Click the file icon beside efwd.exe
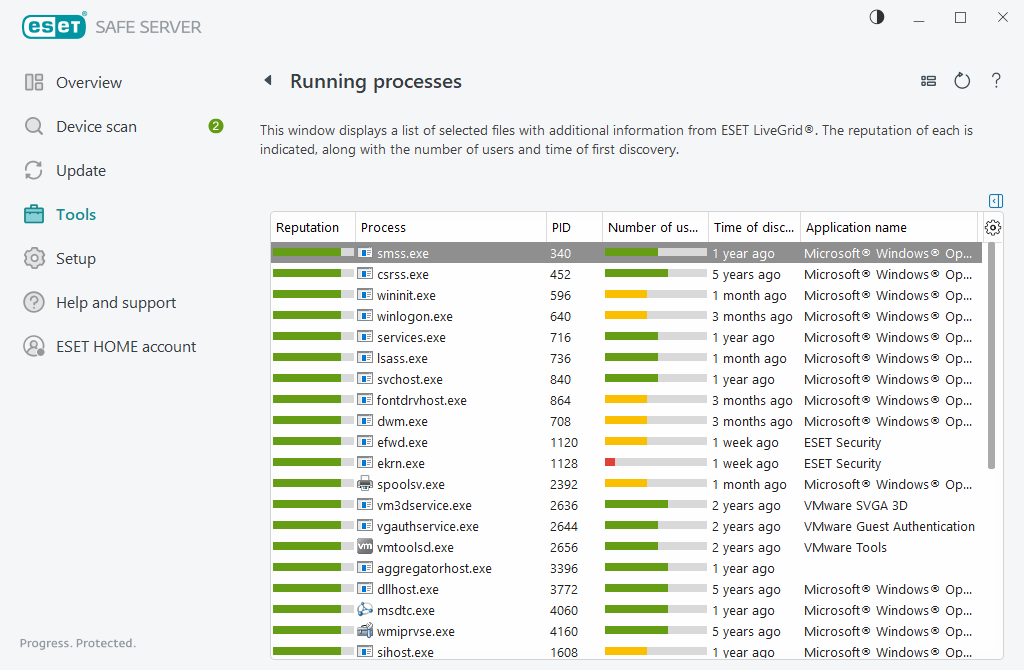This screenshot has width=1024, height=670. tap(365, 442)
